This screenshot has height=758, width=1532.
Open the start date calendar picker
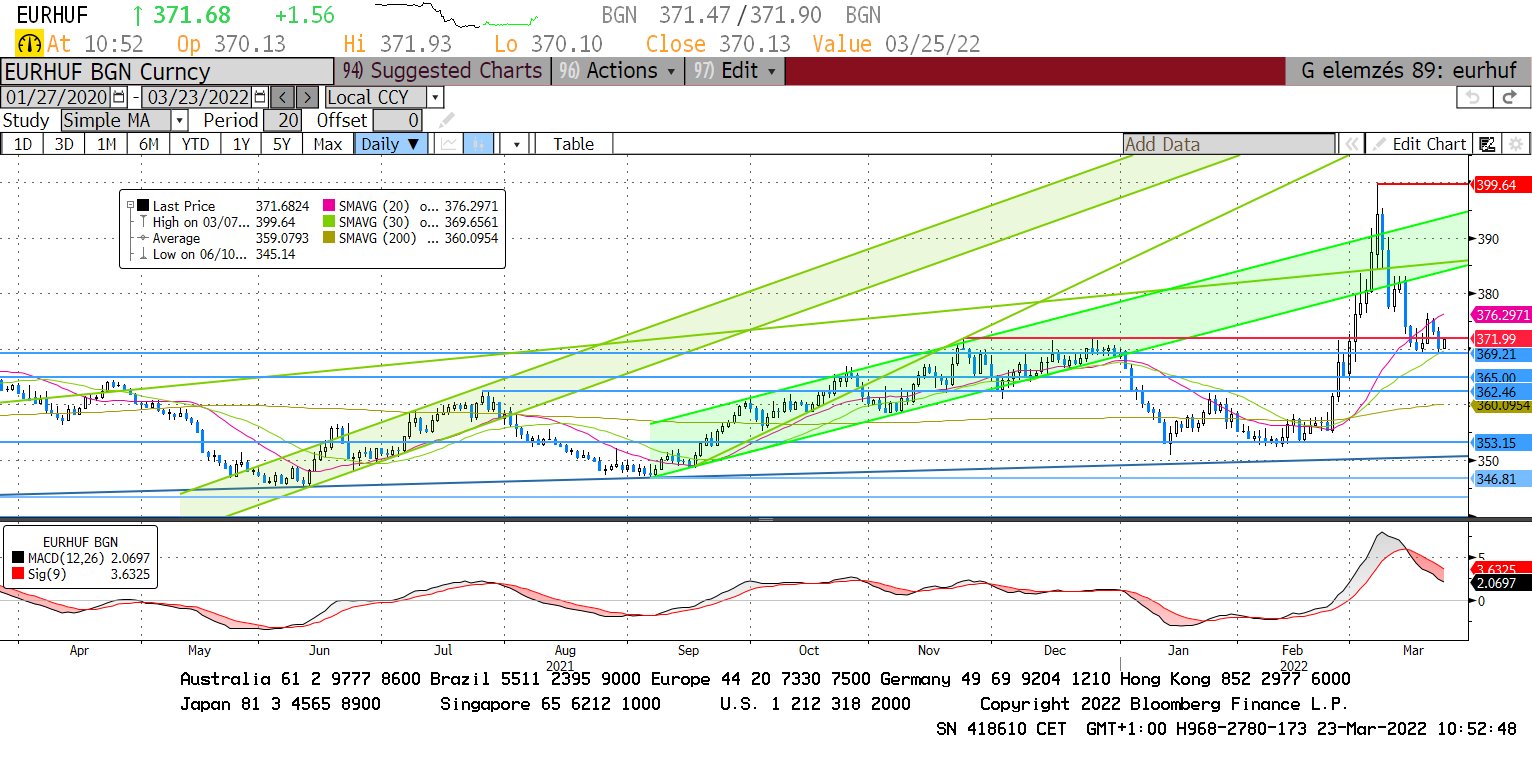click(119, 97)
